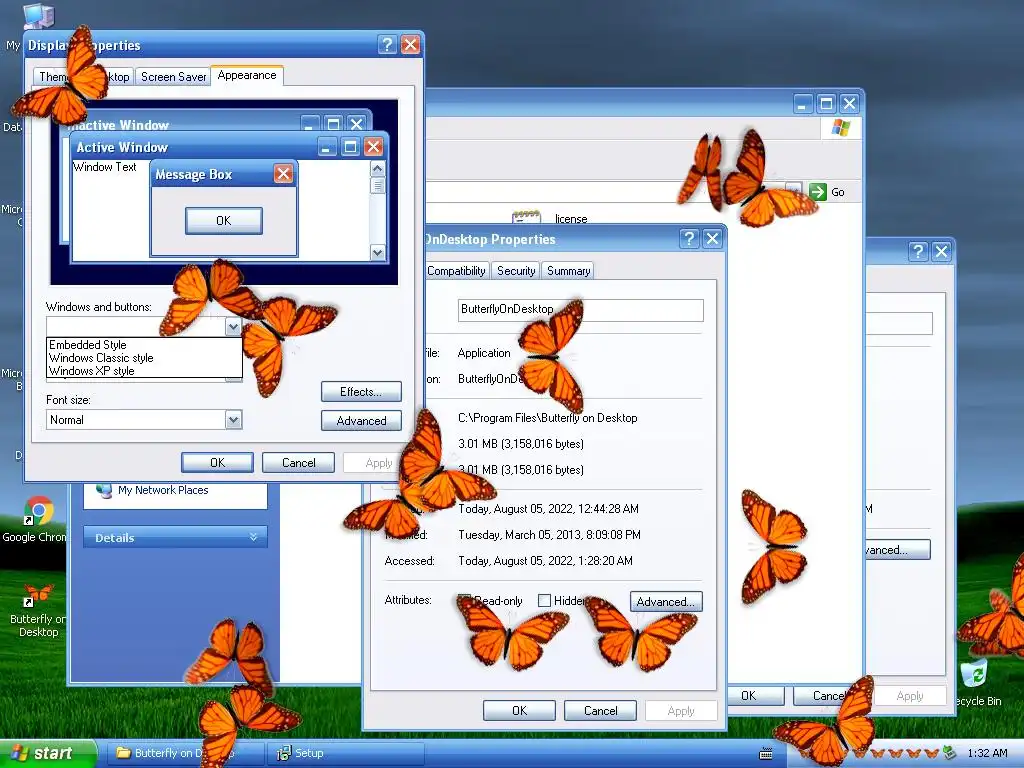Choose Embedded Style from the dropdown list
This screenshot has width=1024, height=768.
[x=144, y=345]
